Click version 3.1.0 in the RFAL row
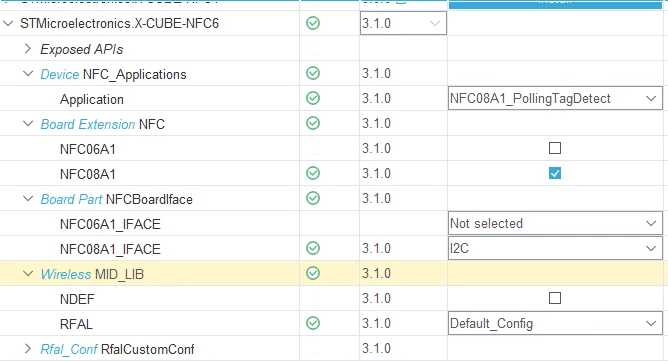The image size is (668, 361). (x=377, y=323)
